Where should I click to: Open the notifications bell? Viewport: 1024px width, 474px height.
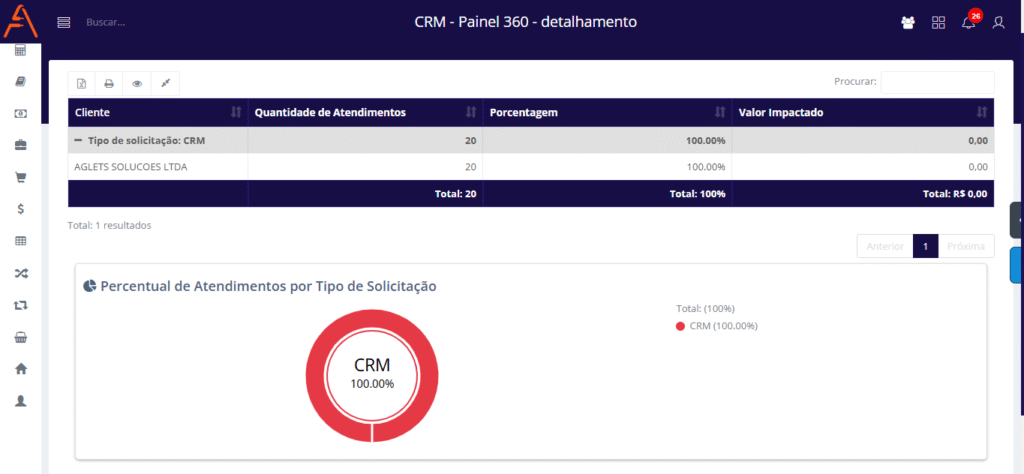pyautogui.click(x=968, y=22)
